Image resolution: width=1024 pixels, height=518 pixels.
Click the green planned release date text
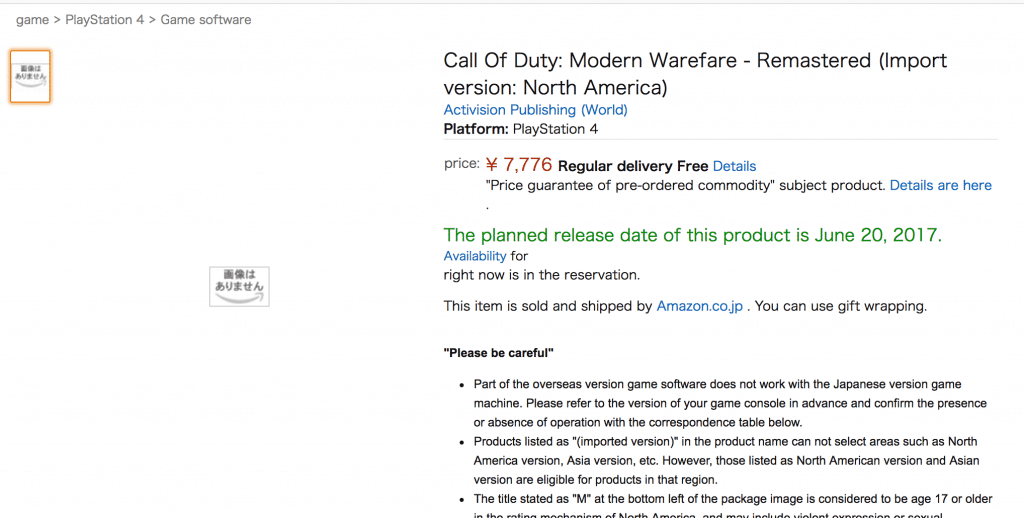coord(693,236)
